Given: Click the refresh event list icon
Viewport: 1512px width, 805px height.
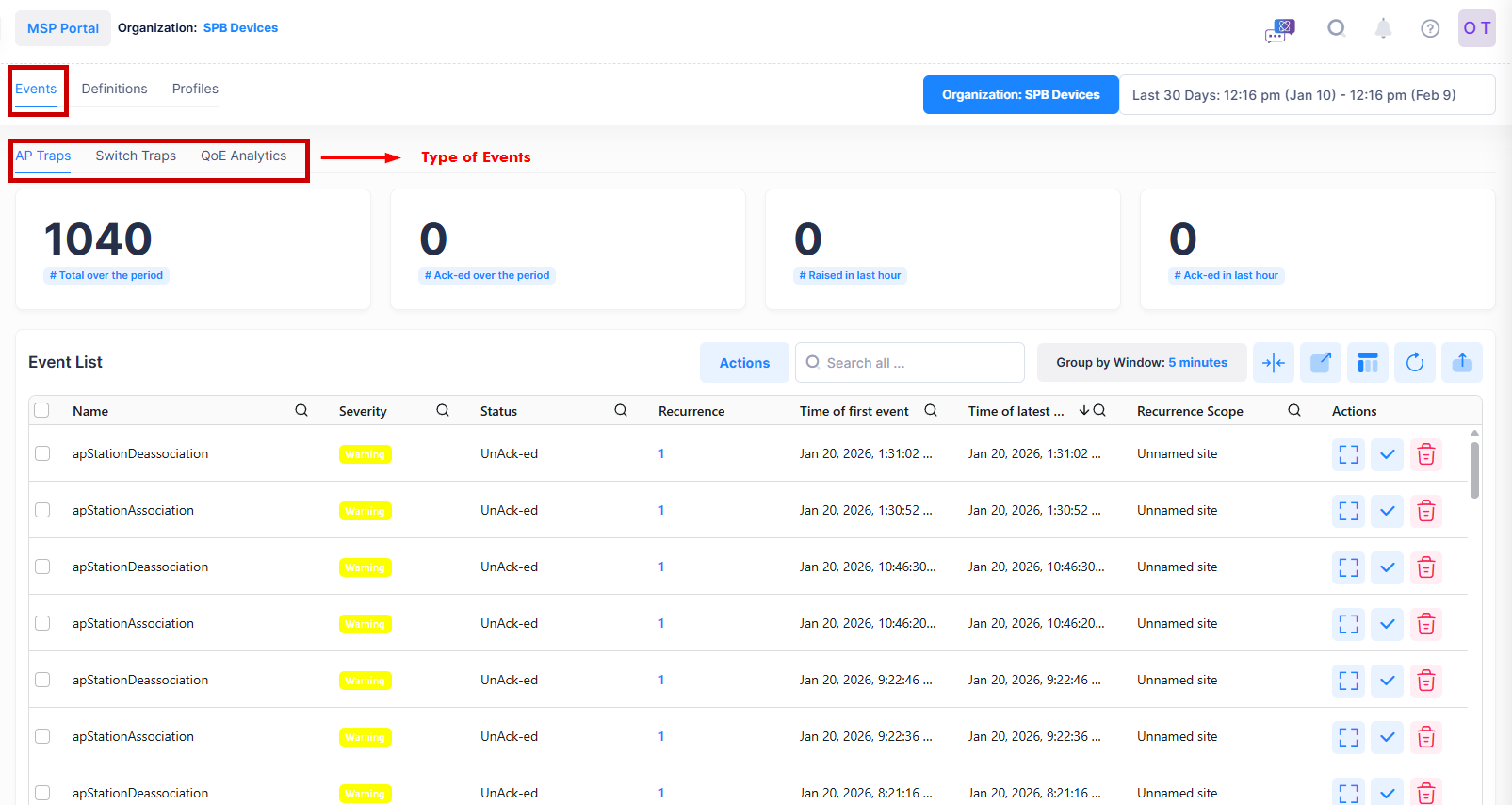Looking at the screenshot, I should pyautogui.click(x=1415, y=363).
